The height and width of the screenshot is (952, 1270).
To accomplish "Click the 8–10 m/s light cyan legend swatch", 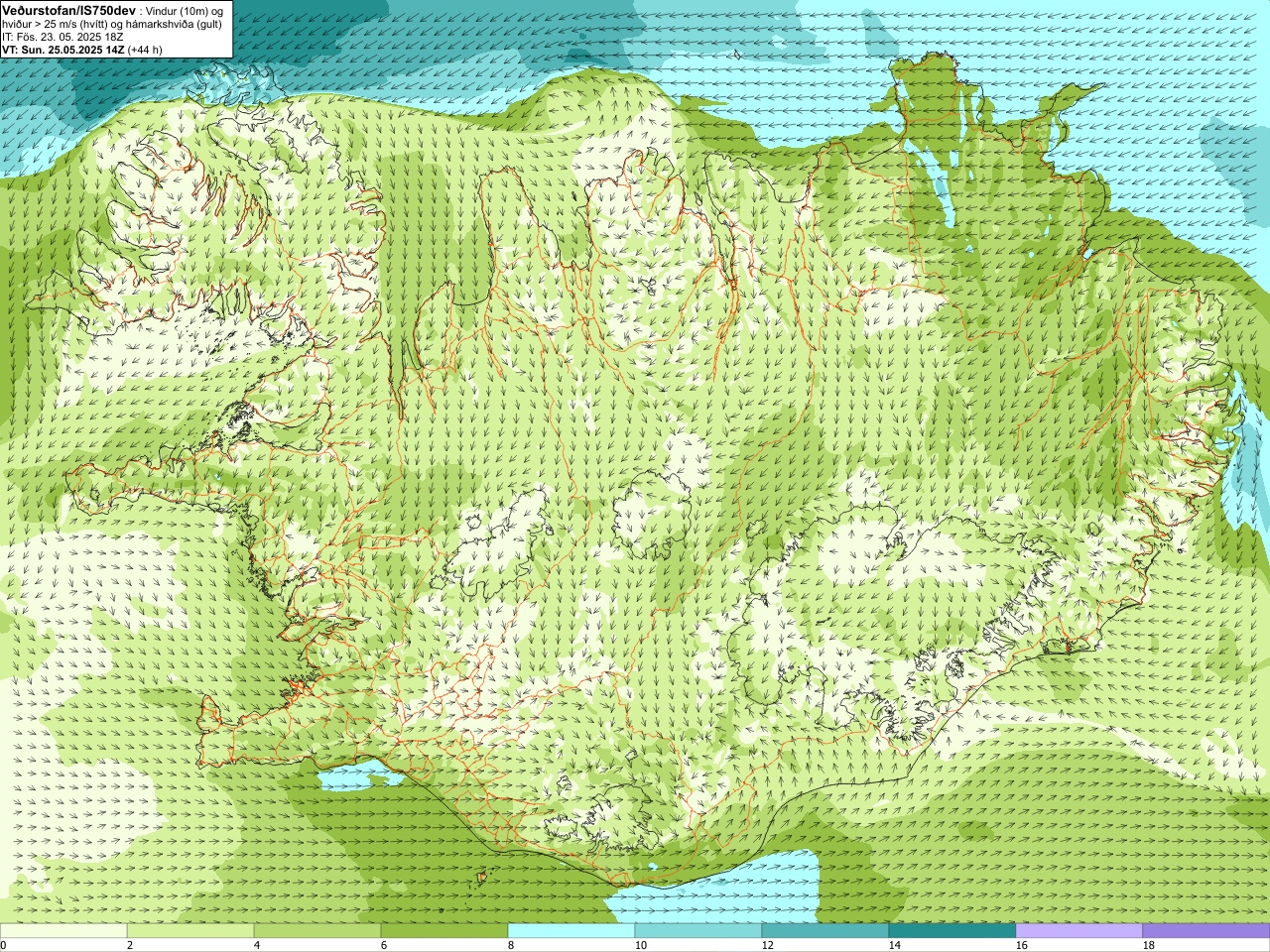I will (571, 931).
